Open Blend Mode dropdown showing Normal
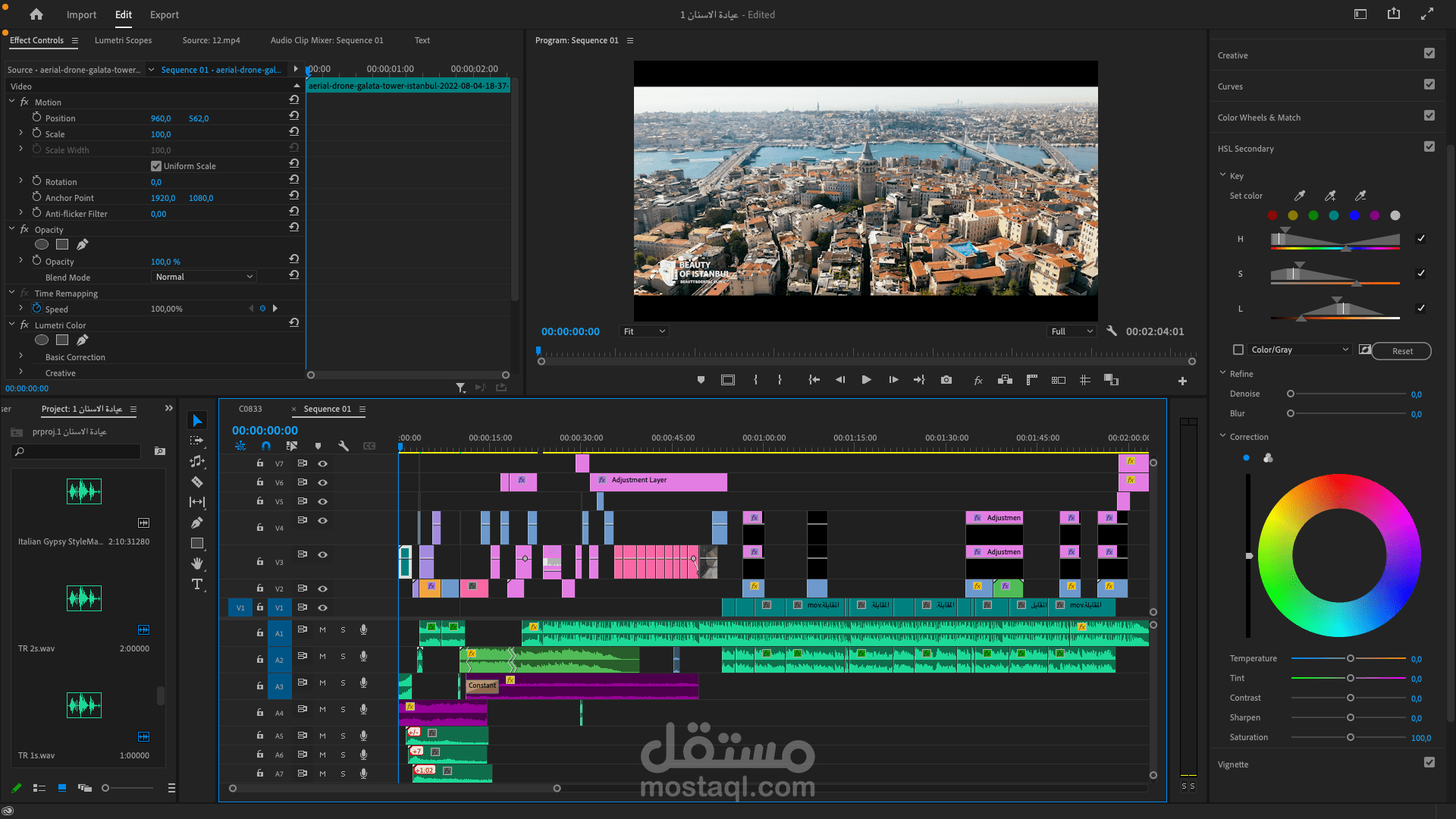The image size is (1456, 819). click(x=203, y=277)
